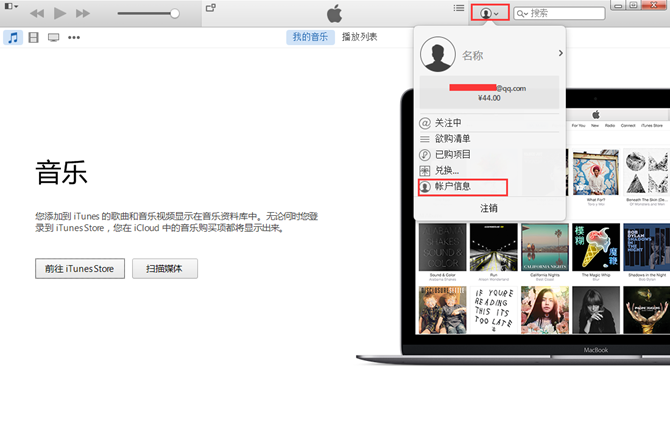670x442 pixels.
Task: Click the purchased icon beside 已购项目
Action: pos(425,155)
